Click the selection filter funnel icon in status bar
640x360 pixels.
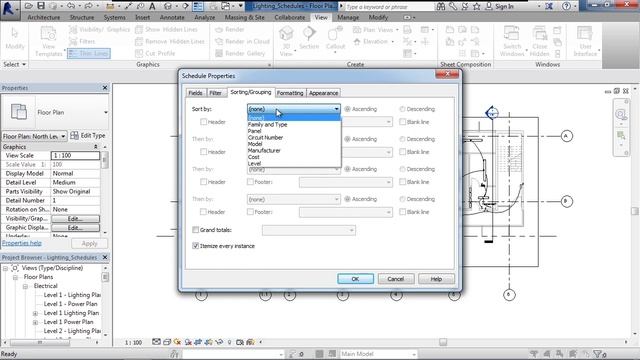click(599, 354)
